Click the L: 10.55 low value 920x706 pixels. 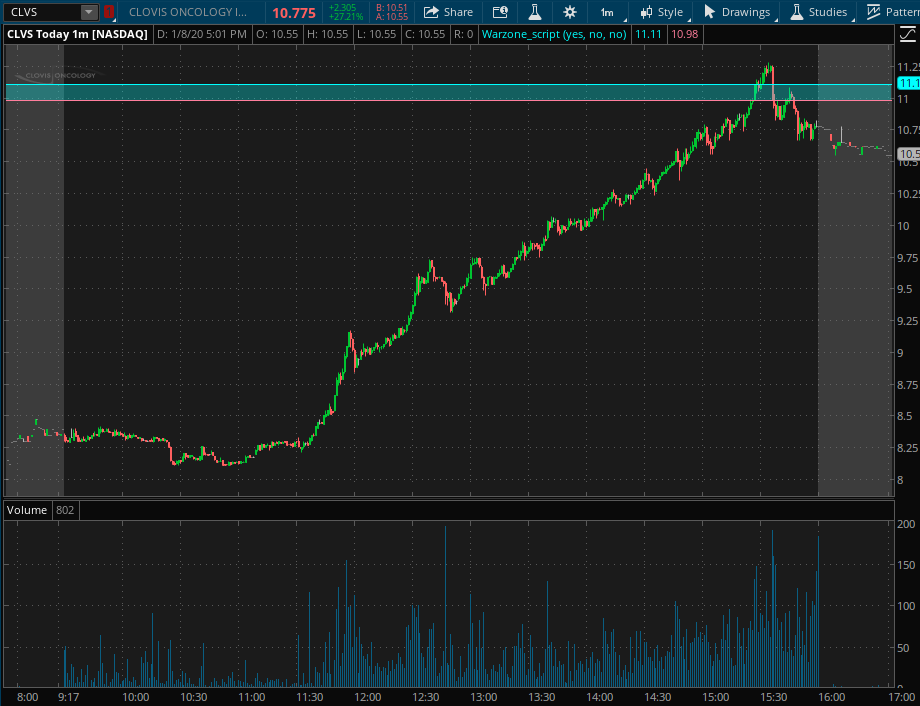coord(377,34)
